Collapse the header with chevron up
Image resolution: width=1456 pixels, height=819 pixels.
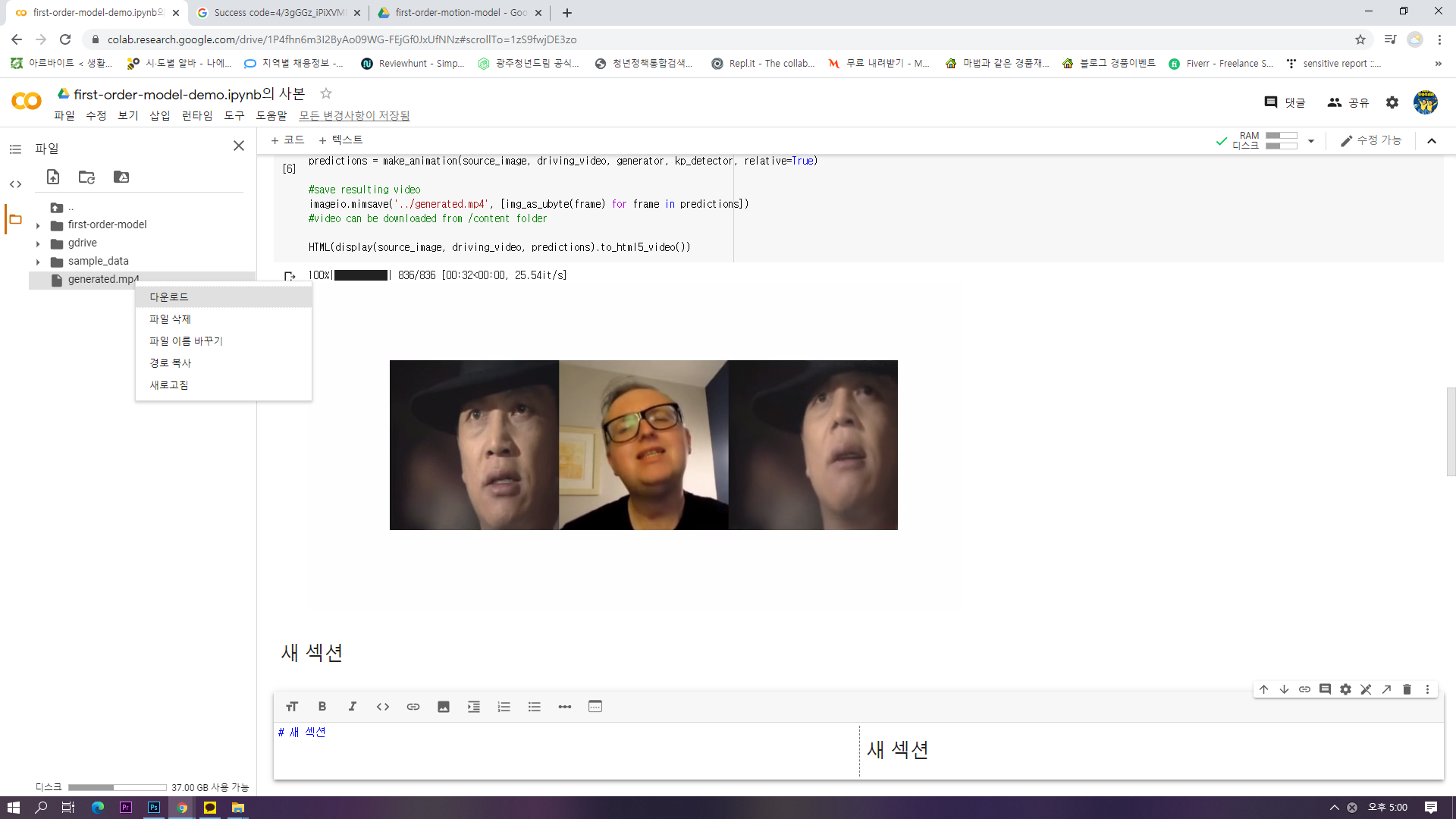coord(1432,141)
